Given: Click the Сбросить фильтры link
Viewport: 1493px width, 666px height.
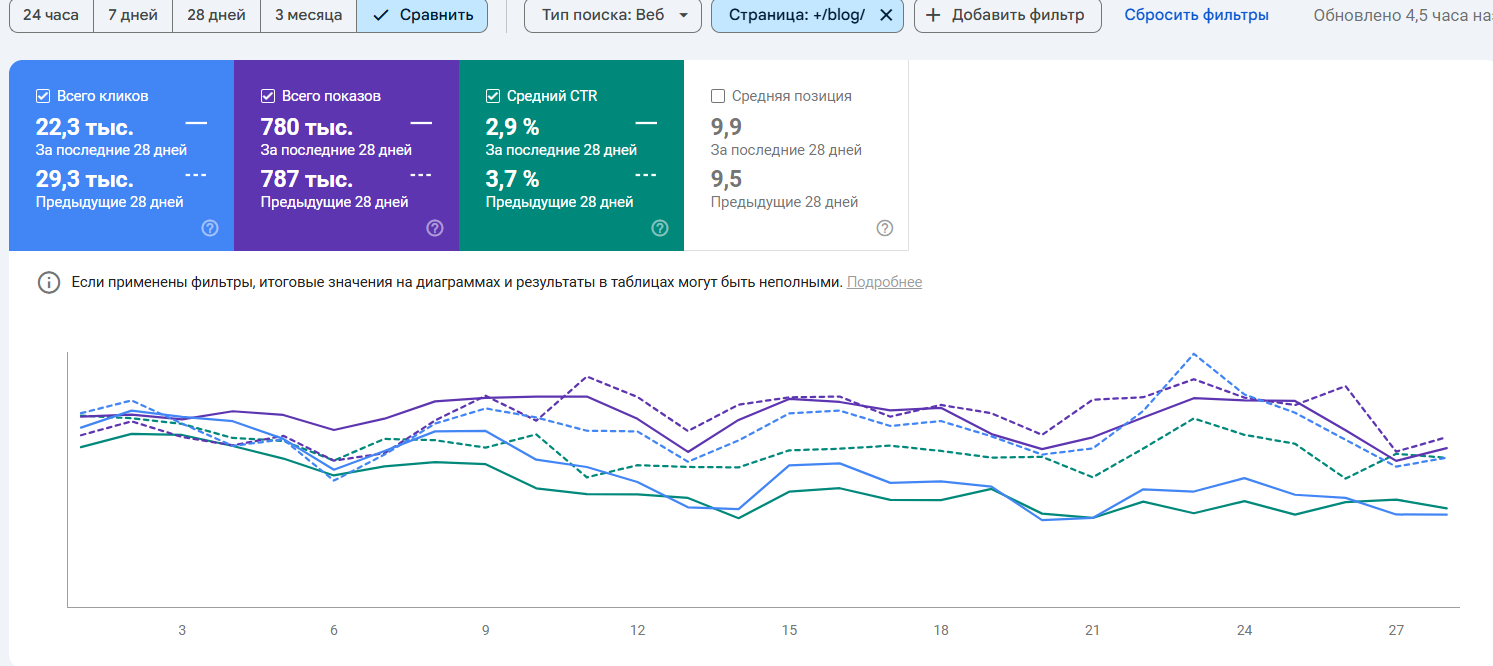Looking at the screenshot, I should point(1196,15).
